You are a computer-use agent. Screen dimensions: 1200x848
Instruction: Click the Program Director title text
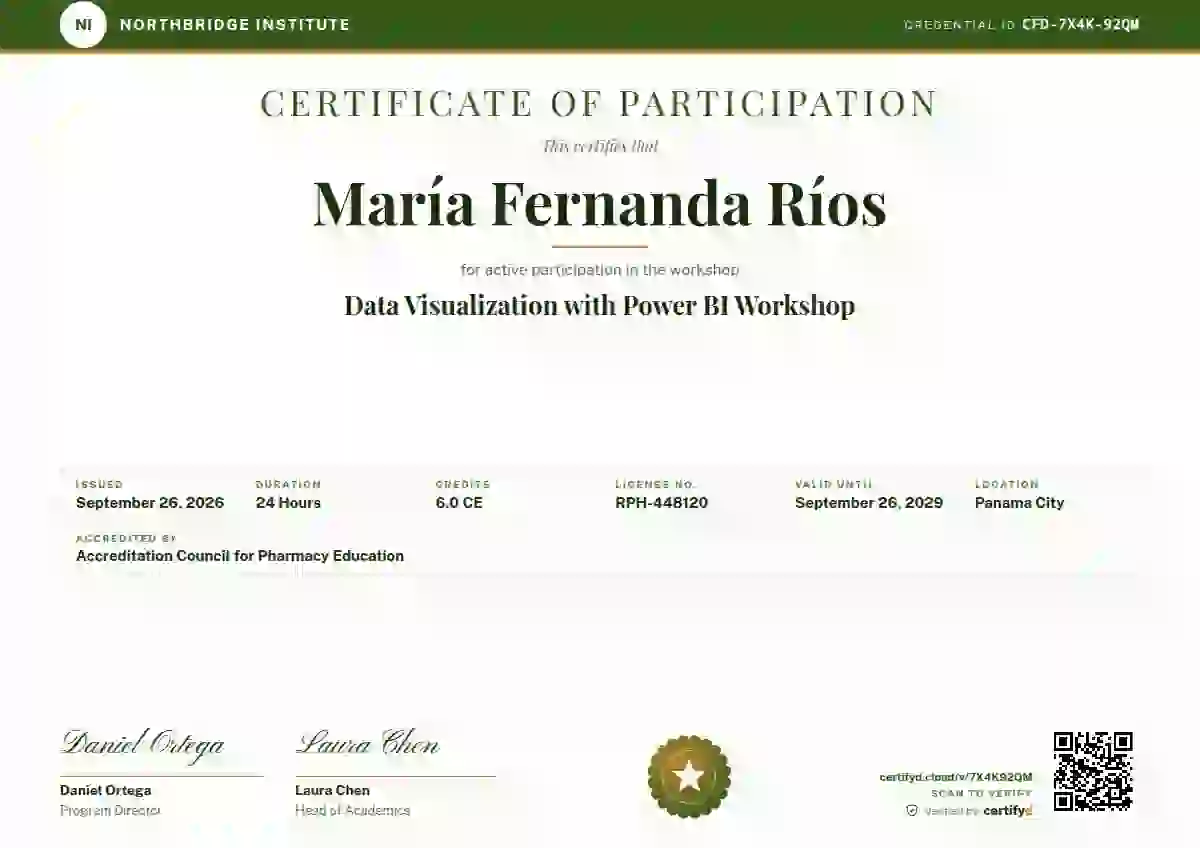(x=110, y=811)
